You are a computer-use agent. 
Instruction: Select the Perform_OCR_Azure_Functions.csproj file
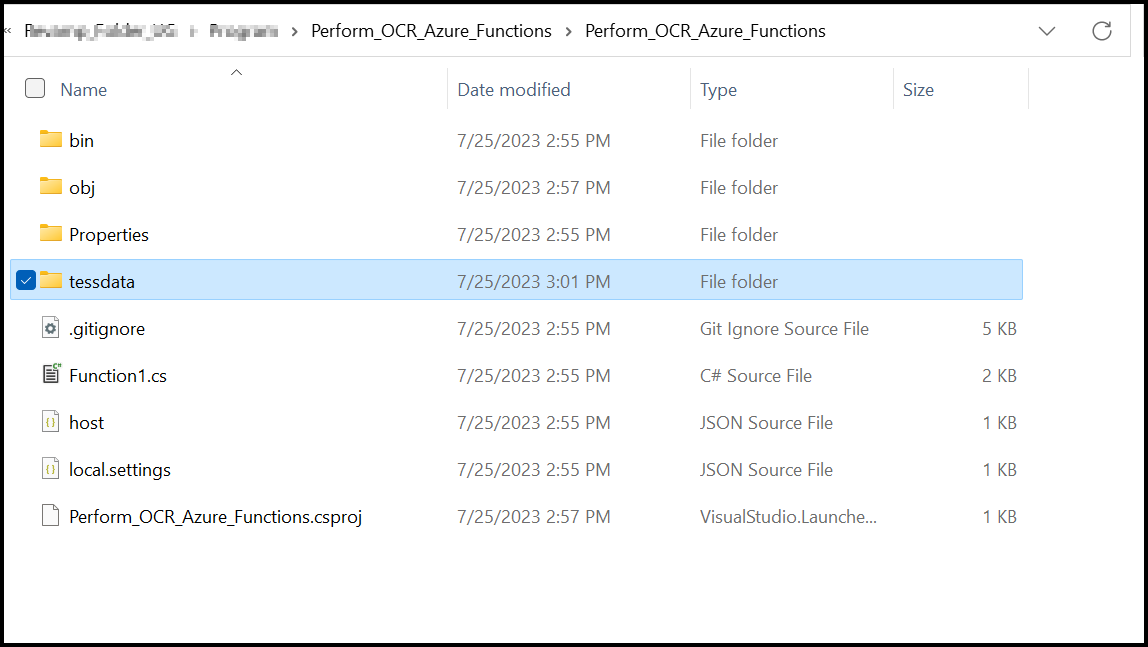[x=215, y=516]
